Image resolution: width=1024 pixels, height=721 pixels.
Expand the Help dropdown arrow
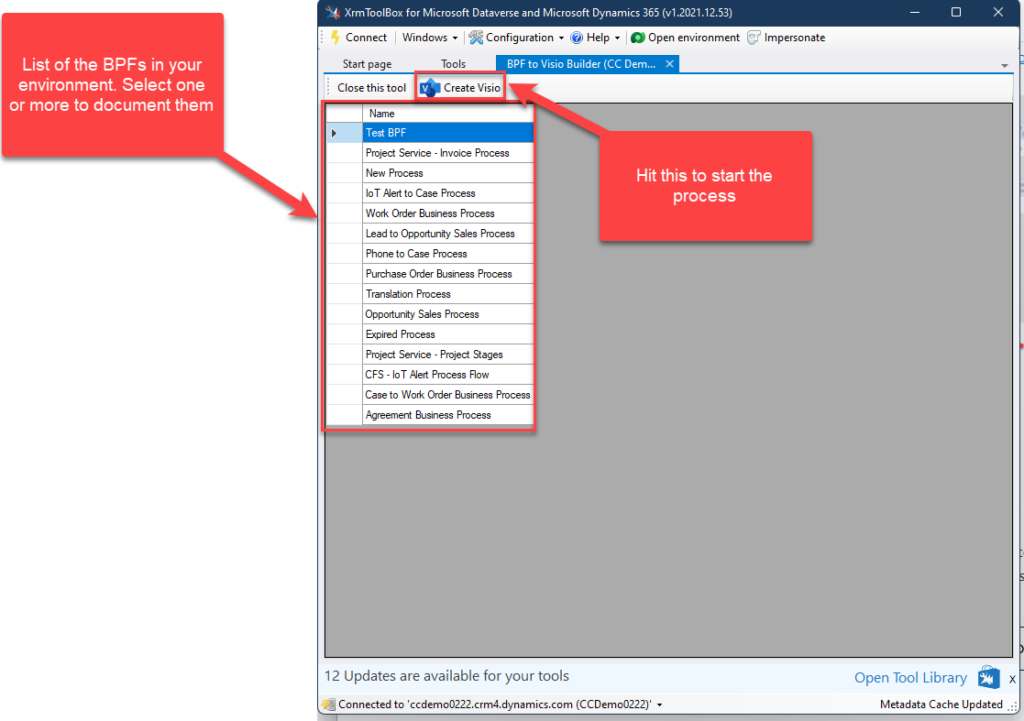point(617,38)
